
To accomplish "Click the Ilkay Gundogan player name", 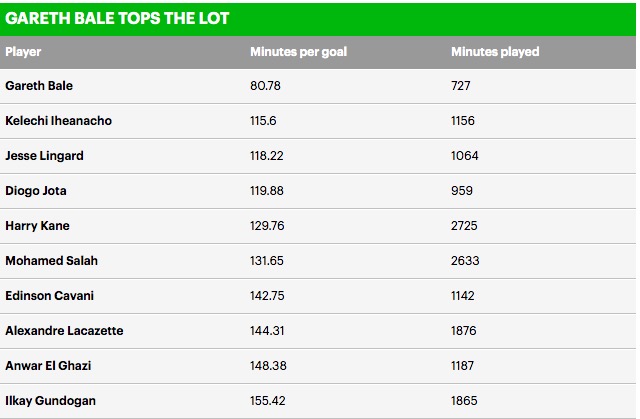I will [51, 401].
